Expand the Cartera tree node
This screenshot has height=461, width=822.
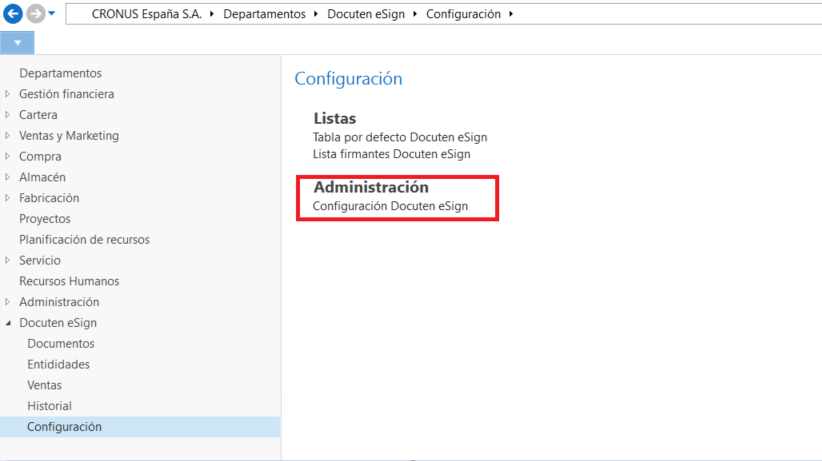(7, 114)
